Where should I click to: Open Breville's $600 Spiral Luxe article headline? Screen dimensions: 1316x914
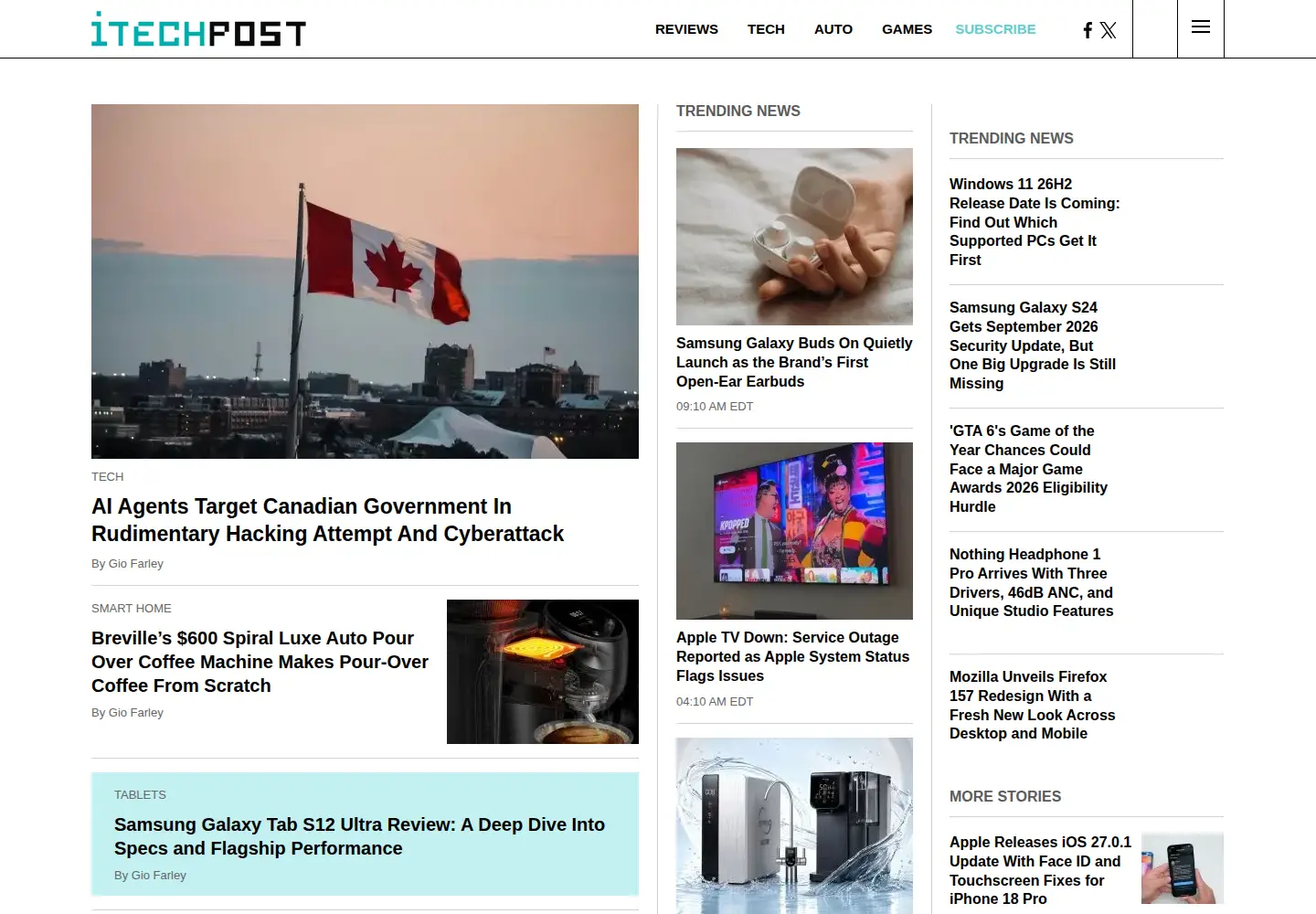(260, 662)
